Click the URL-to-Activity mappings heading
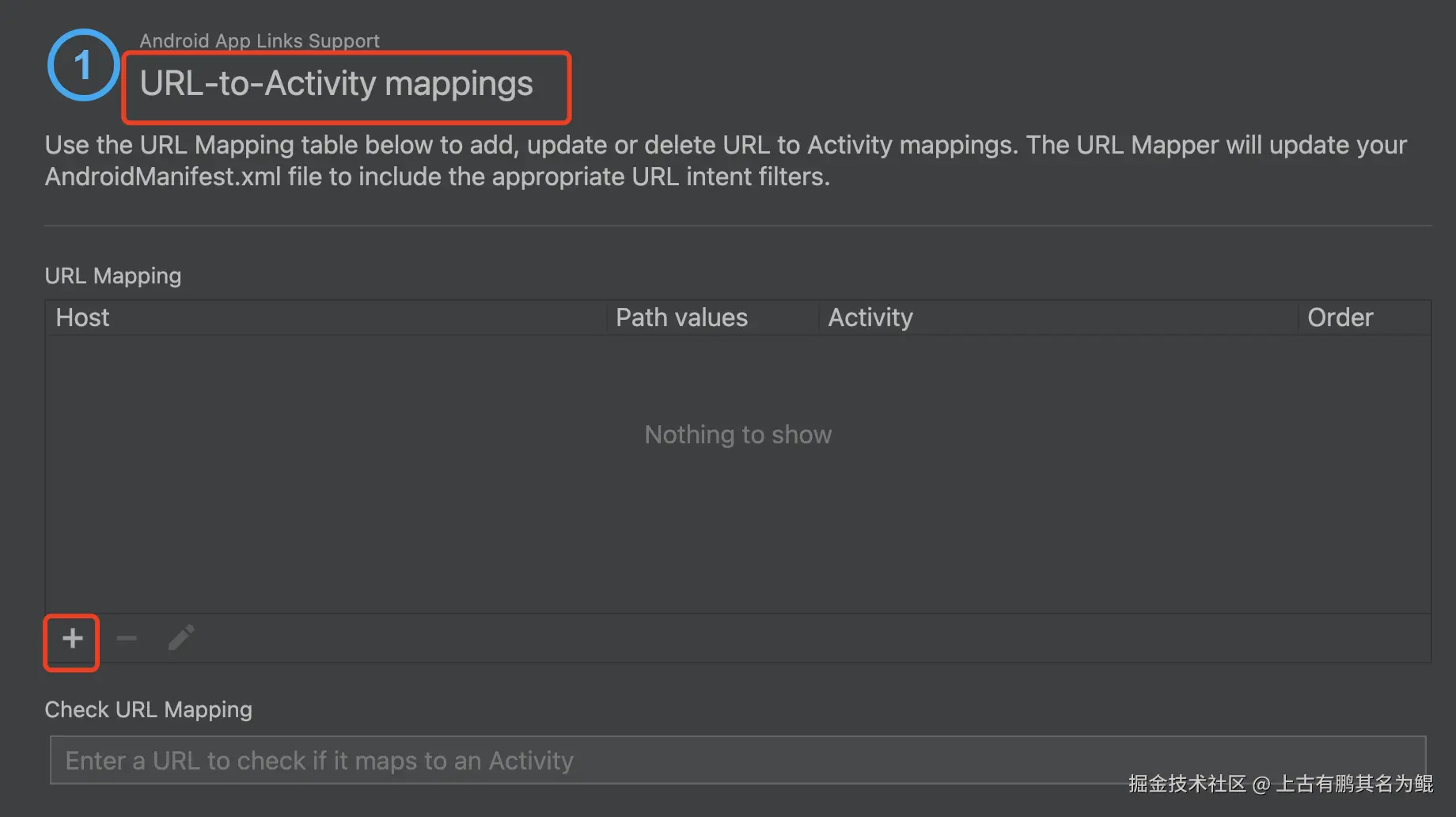 [x=336, y=84]
